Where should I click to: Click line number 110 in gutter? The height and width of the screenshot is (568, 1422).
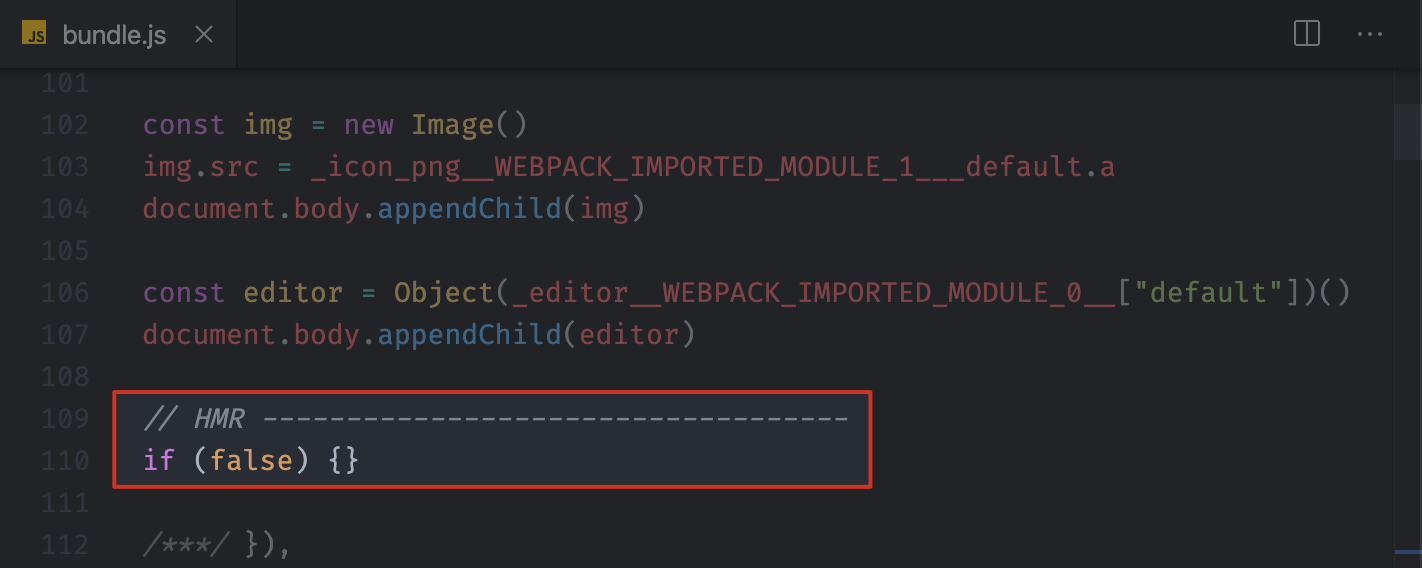64,461
